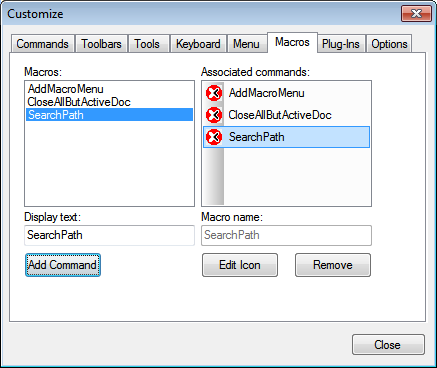Viewport: 437px width, 368px height.
Task: Switch to the Plug-Ins tab
Action: [x=341, y=44]
